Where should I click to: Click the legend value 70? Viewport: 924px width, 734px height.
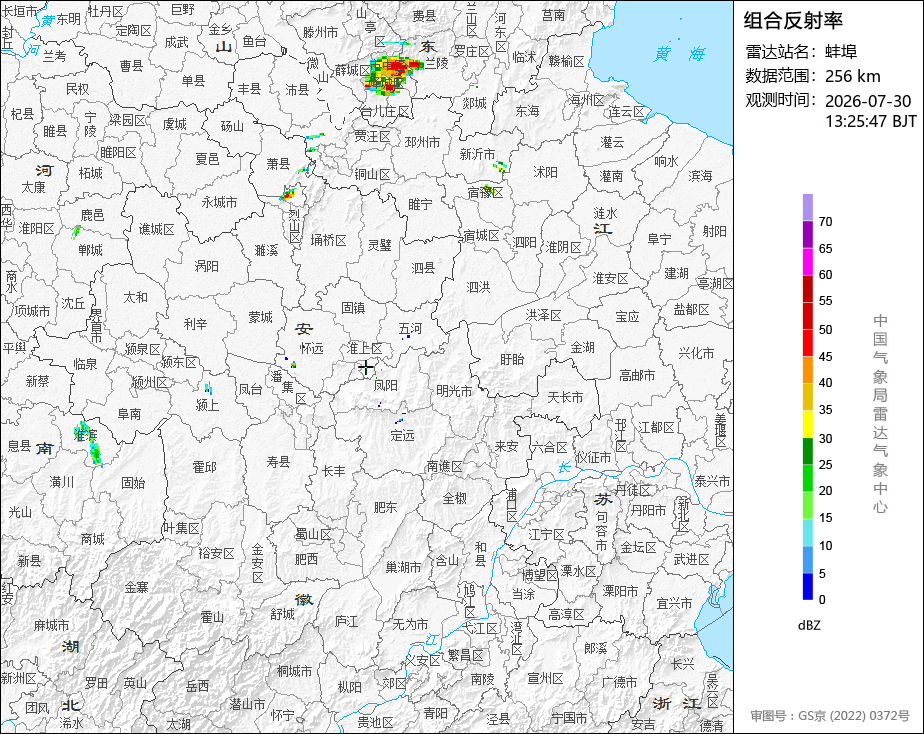[826, 221]
